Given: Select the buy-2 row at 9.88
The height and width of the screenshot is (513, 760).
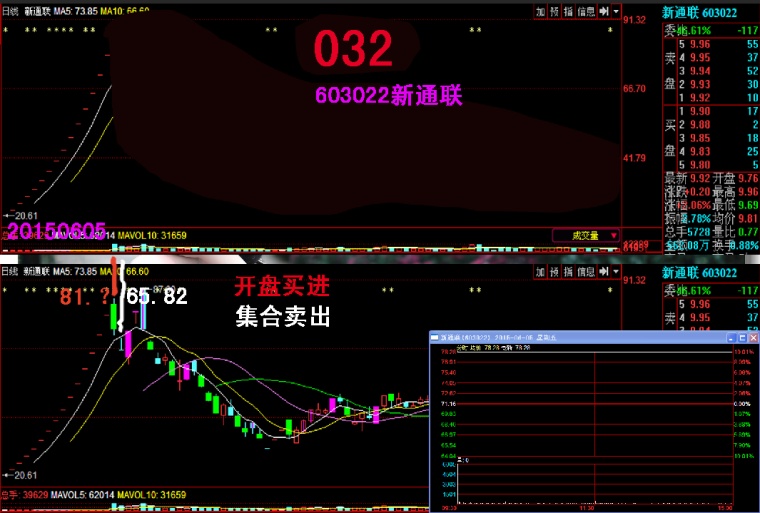Looking at the screenshot, I should [718, 125].
